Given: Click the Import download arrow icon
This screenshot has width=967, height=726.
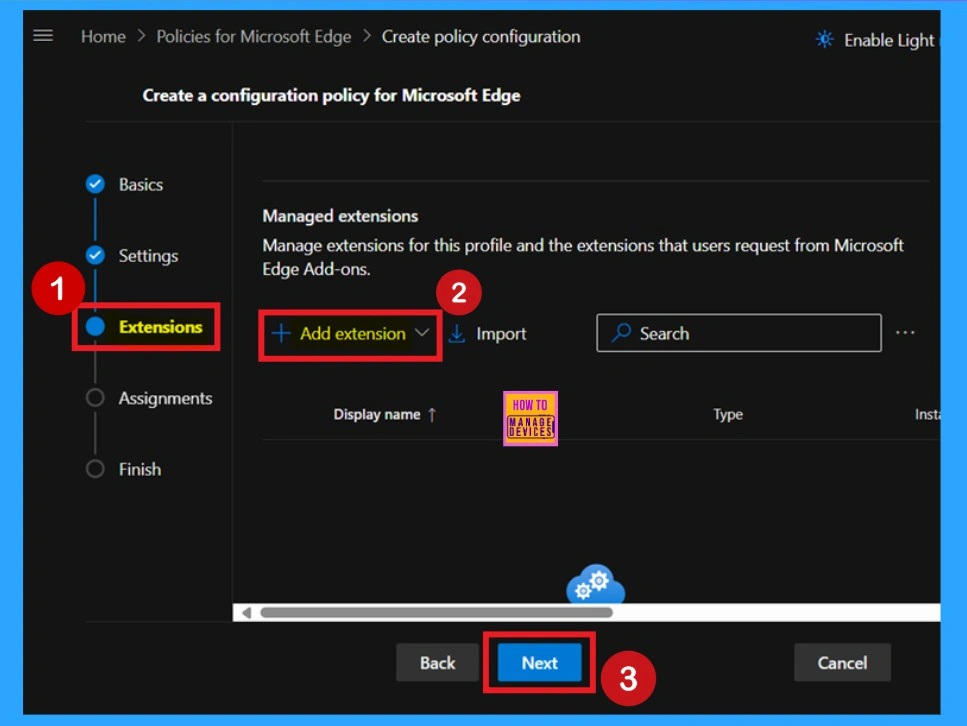Looking at the screenshot, I should (x=456, y=334).
